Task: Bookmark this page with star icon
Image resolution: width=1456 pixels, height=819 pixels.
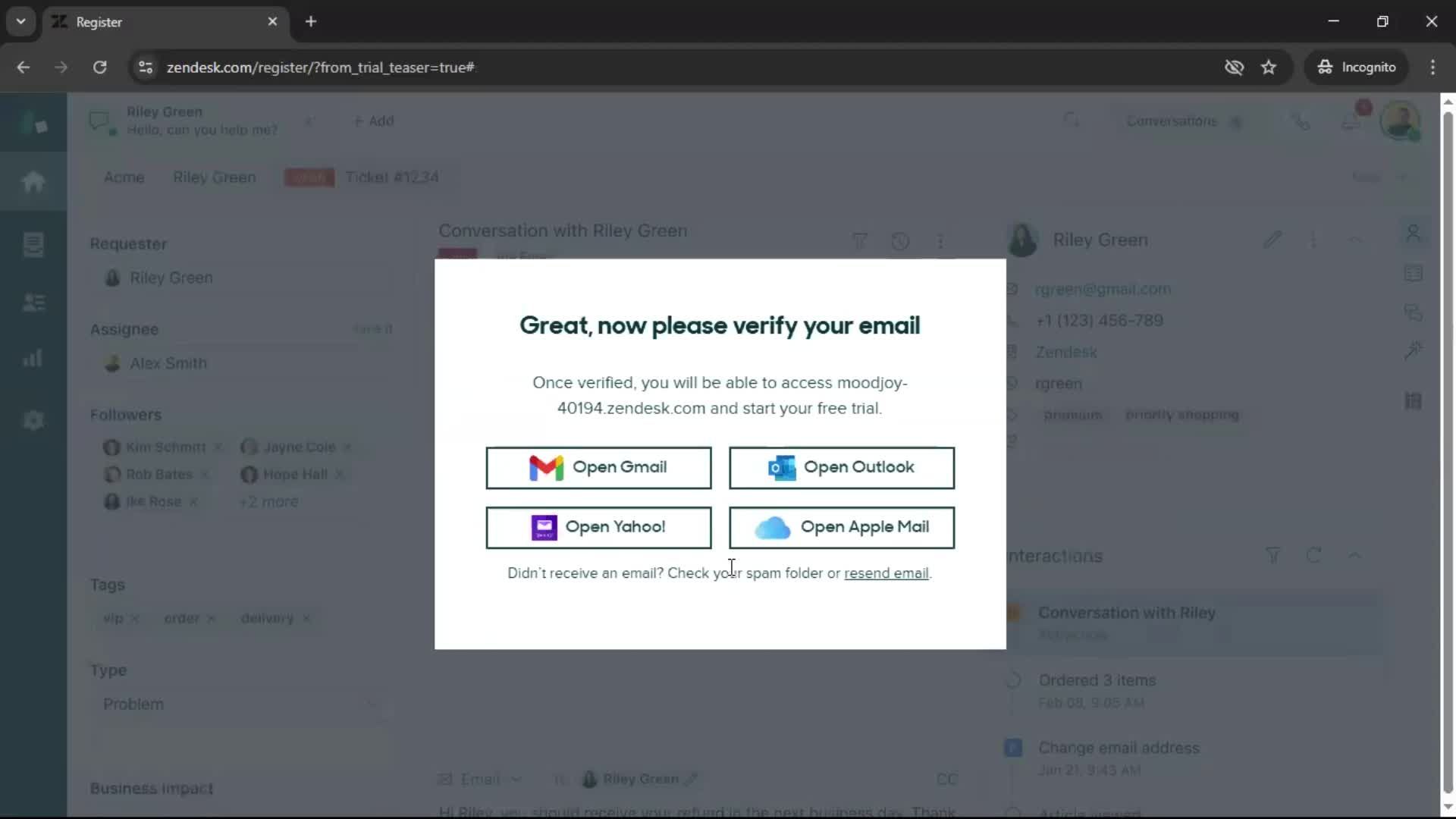Action: (x=1269, y=67)
